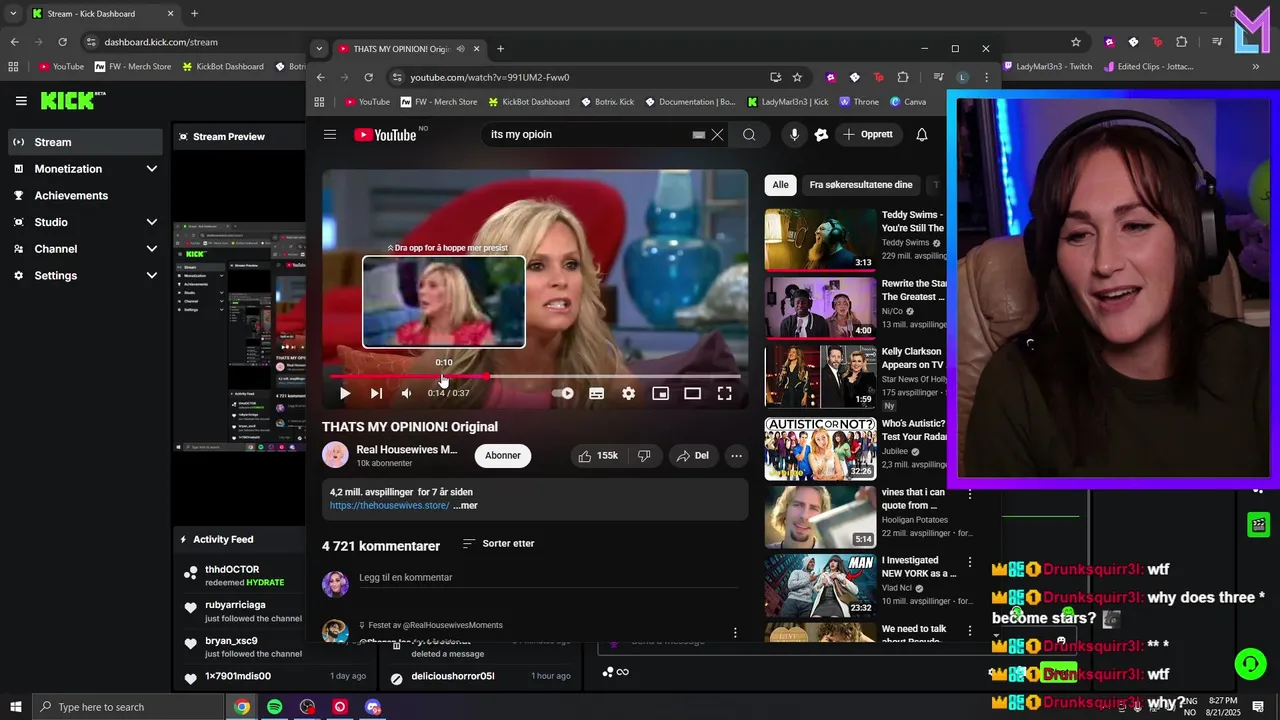Screen dimensions: 1280x720
Task: Clear the YouTube search text
Action: [717, 135]
